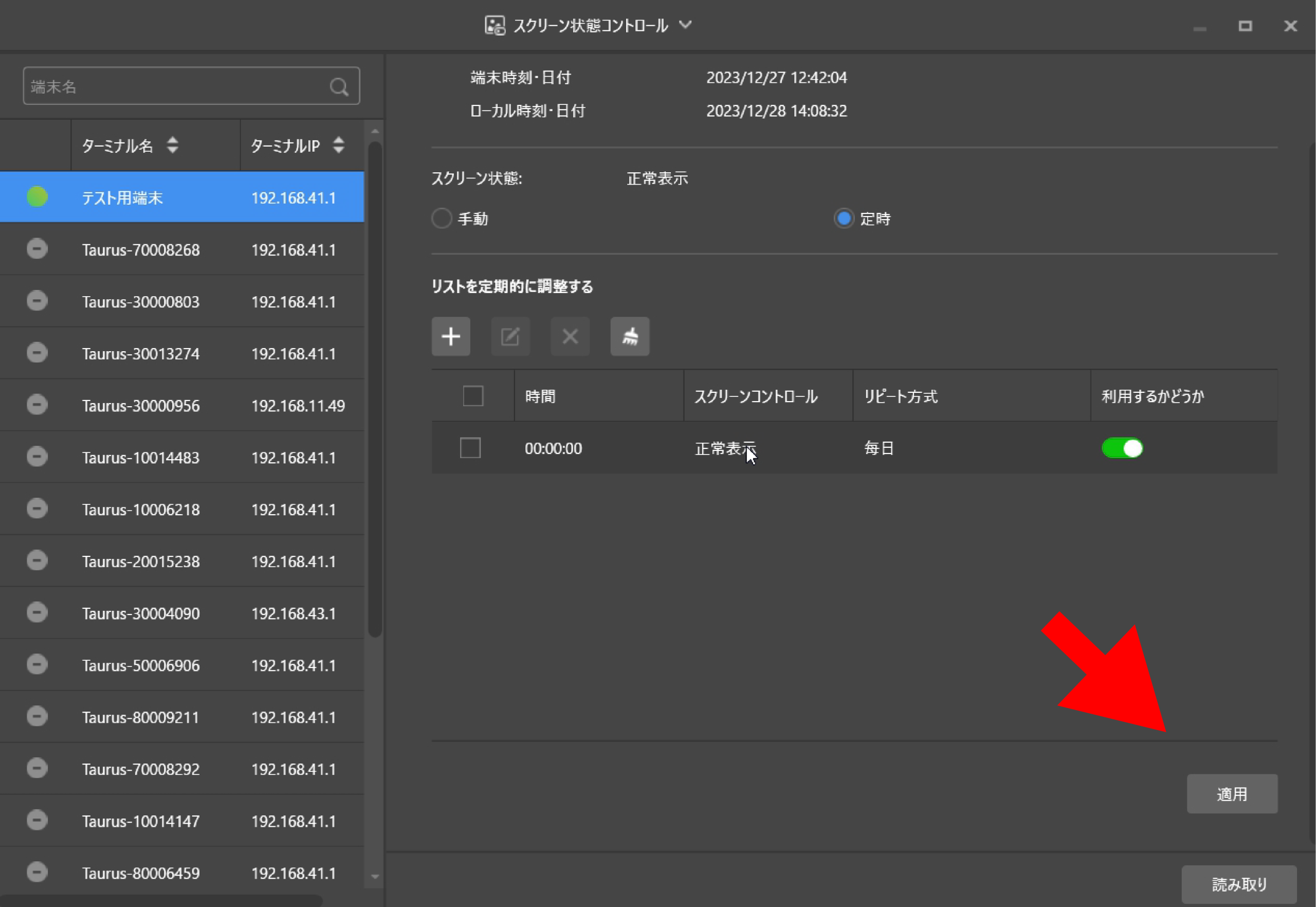Select the 定時 radio button

pos(844,218)
